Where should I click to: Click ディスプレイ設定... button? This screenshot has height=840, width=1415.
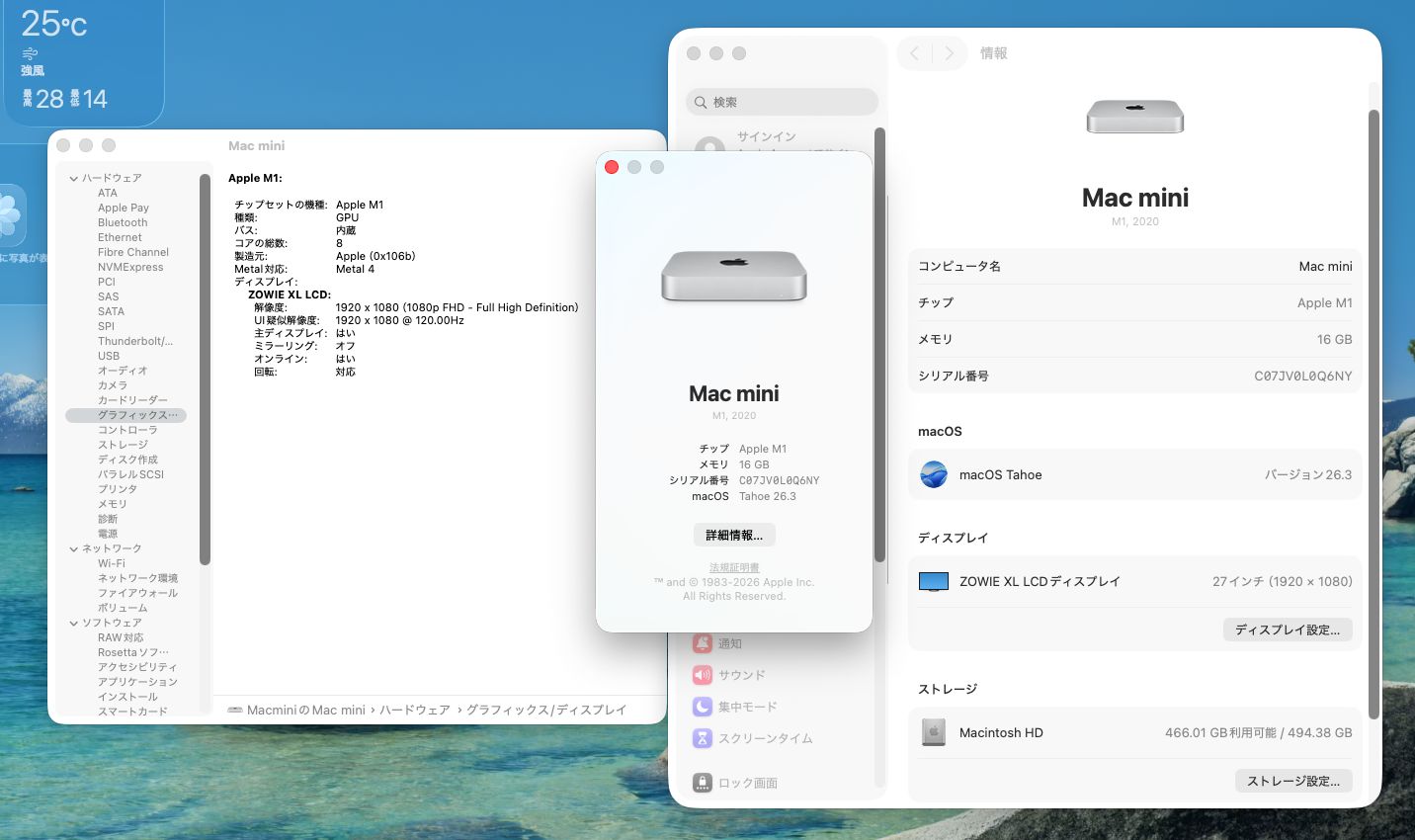tap(1288, 630)
